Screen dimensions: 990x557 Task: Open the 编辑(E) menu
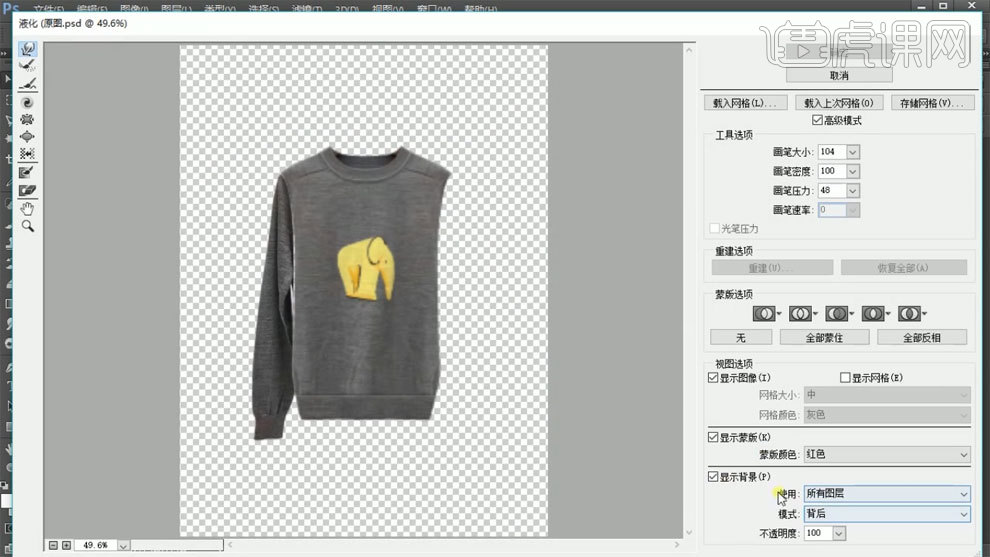pyautogui.click(x=92, y=9)
